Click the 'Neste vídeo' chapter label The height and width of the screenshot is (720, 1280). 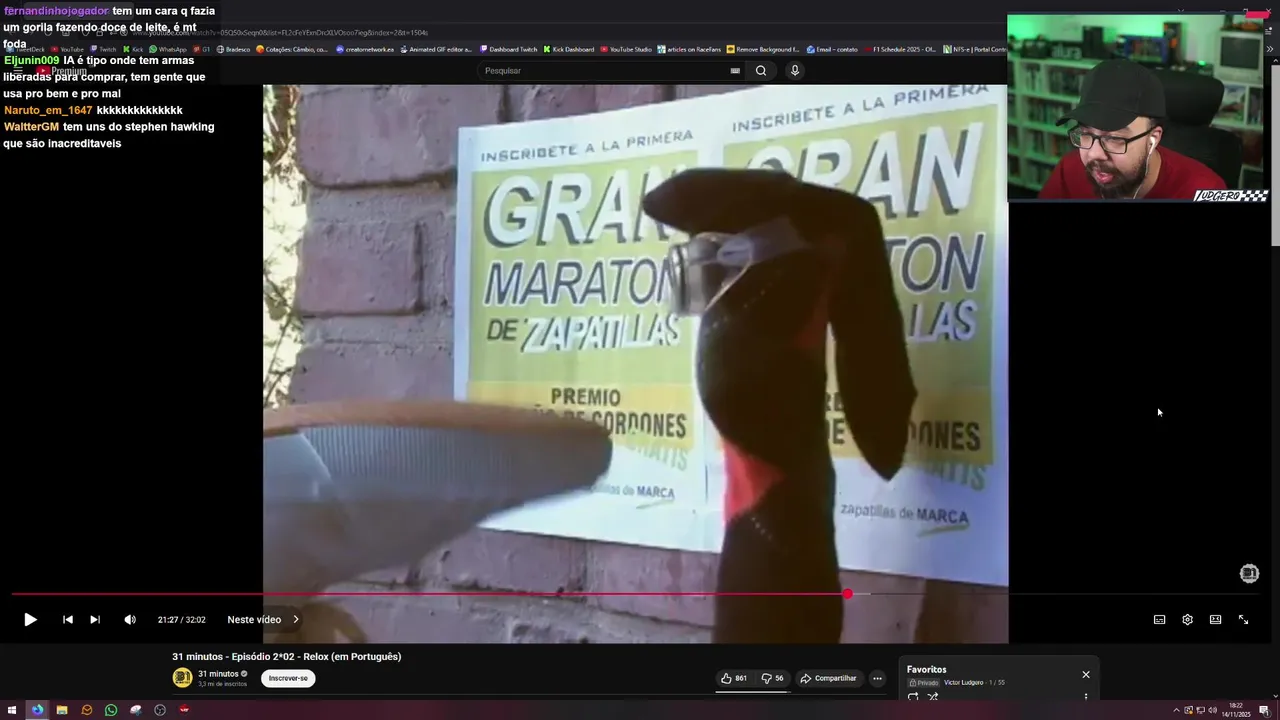click(254, 620)
